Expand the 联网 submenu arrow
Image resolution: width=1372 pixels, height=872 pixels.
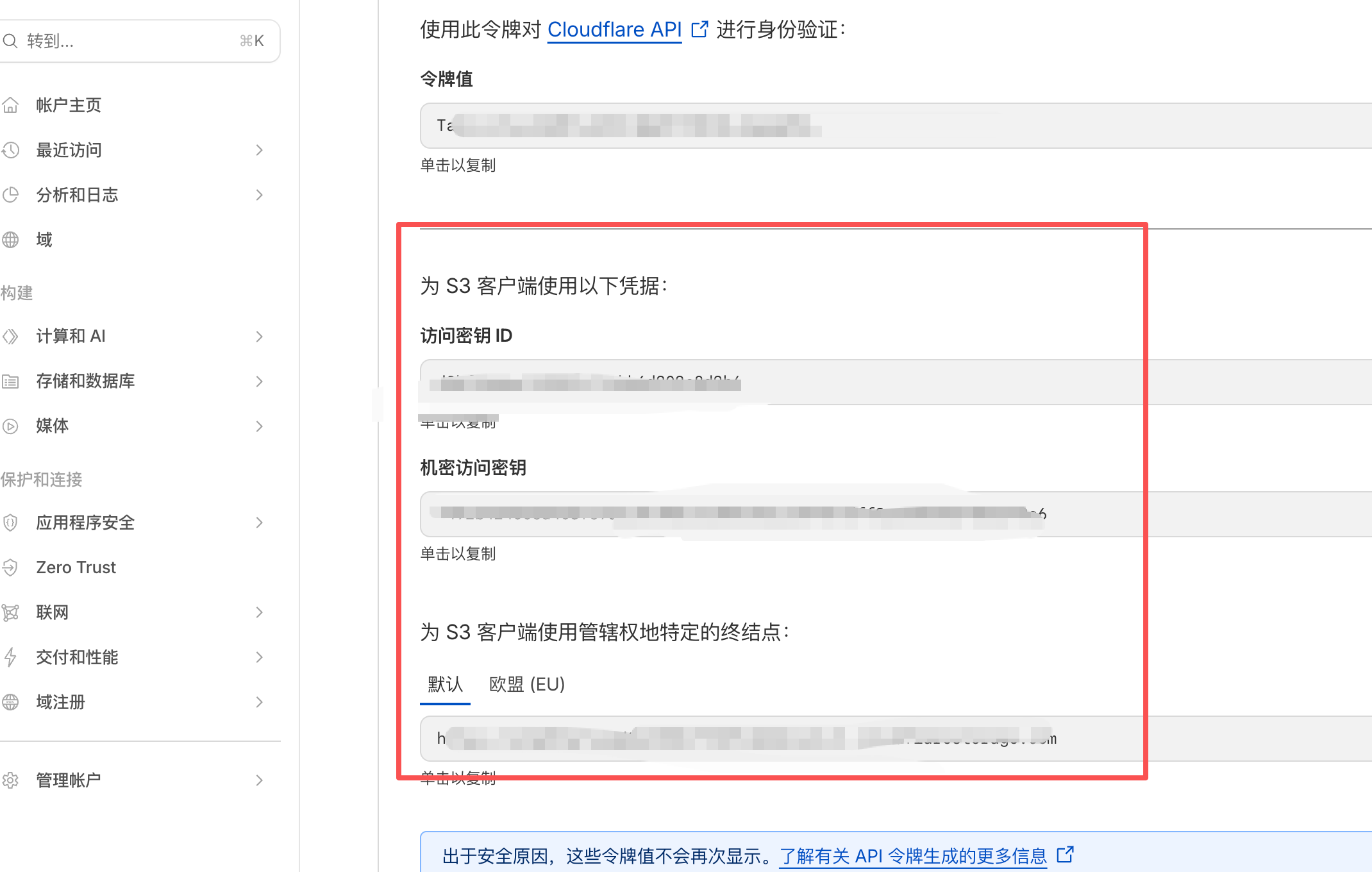pyautogui.click(x=259, y=612)
